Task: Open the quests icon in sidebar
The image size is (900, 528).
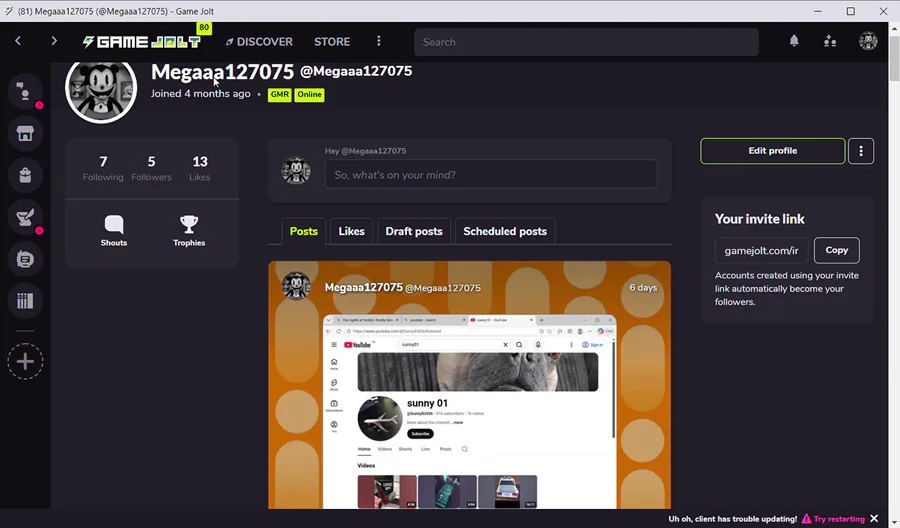Action: pyautogui.click(x=25, y=218)
